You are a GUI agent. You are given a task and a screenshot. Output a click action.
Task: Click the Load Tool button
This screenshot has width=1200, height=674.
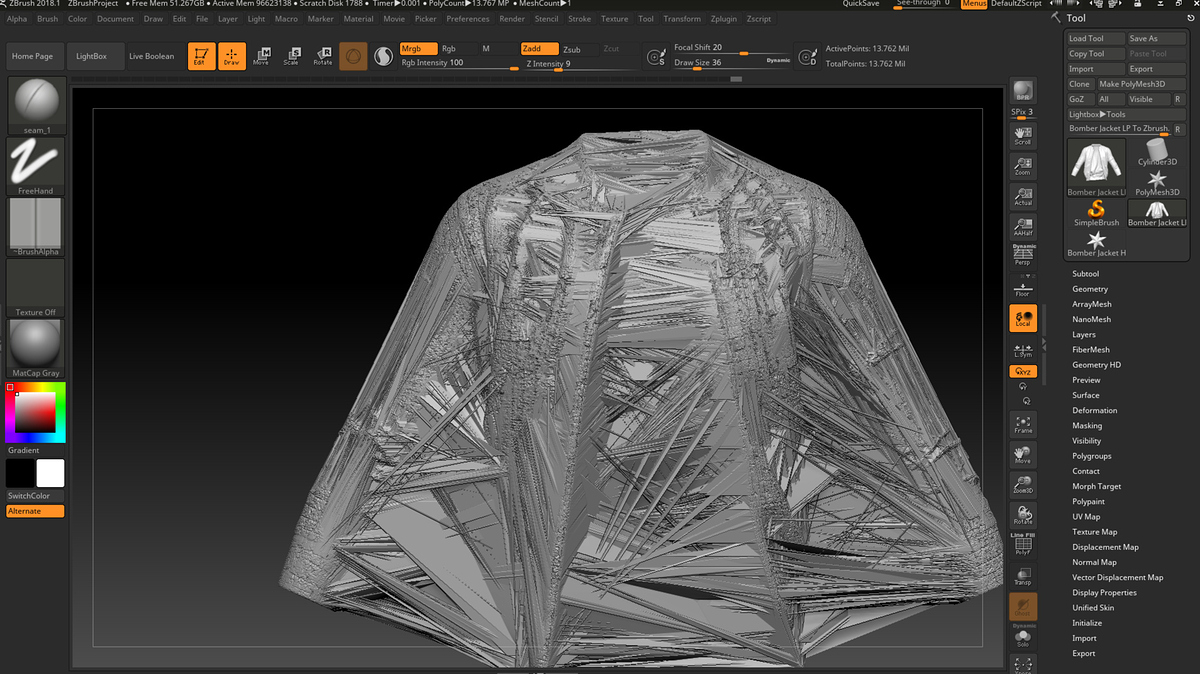tap(1094, 38)
